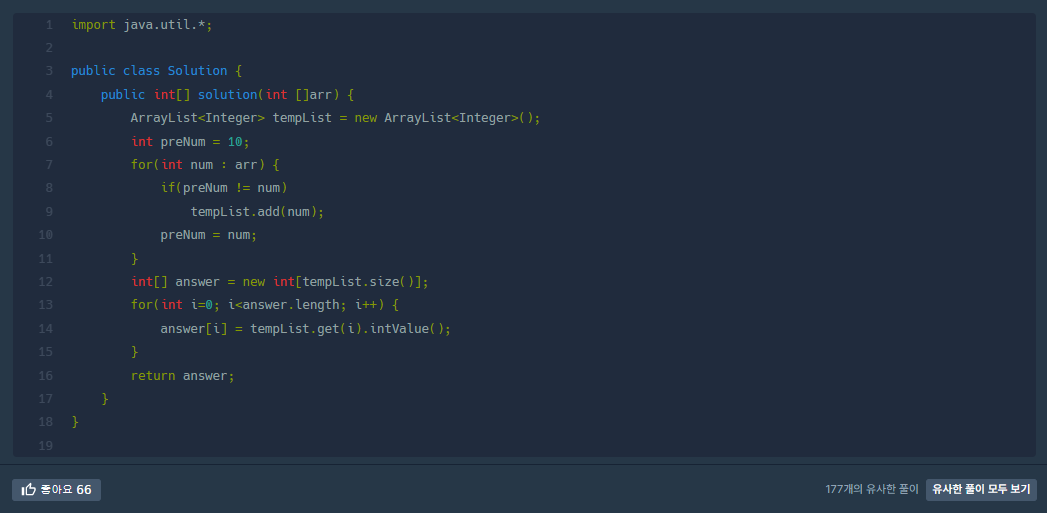1047x513 pixels.
Task: Click the 177개의 유사한 풀이 text
Action: tap(871, 490)
